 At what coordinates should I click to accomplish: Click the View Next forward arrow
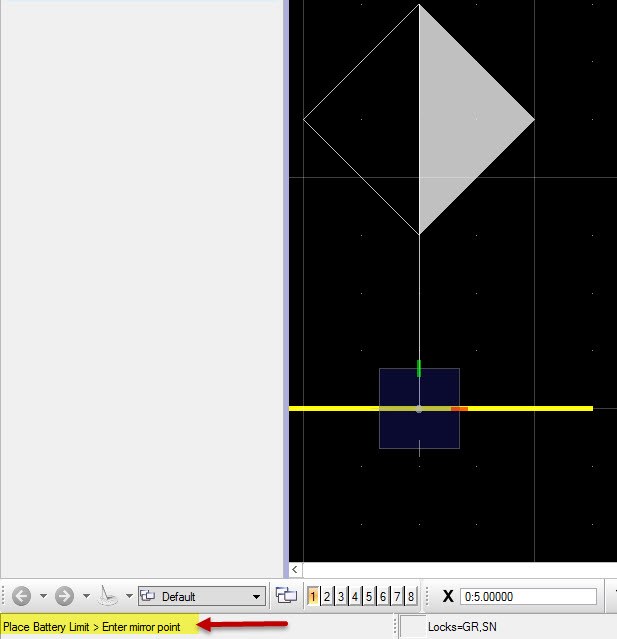tap(64, 596)
